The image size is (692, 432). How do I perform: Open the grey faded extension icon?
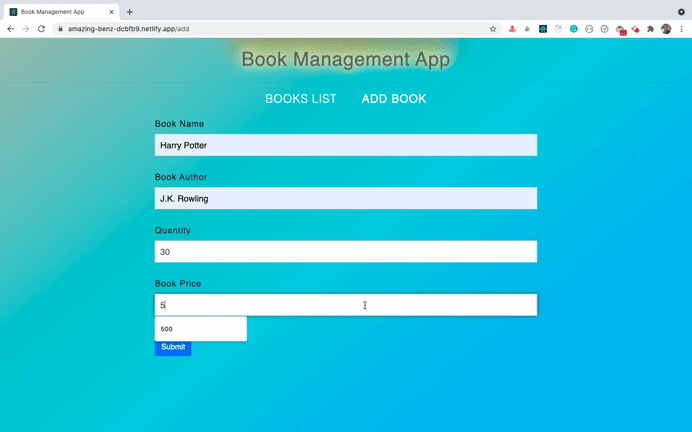527,29
